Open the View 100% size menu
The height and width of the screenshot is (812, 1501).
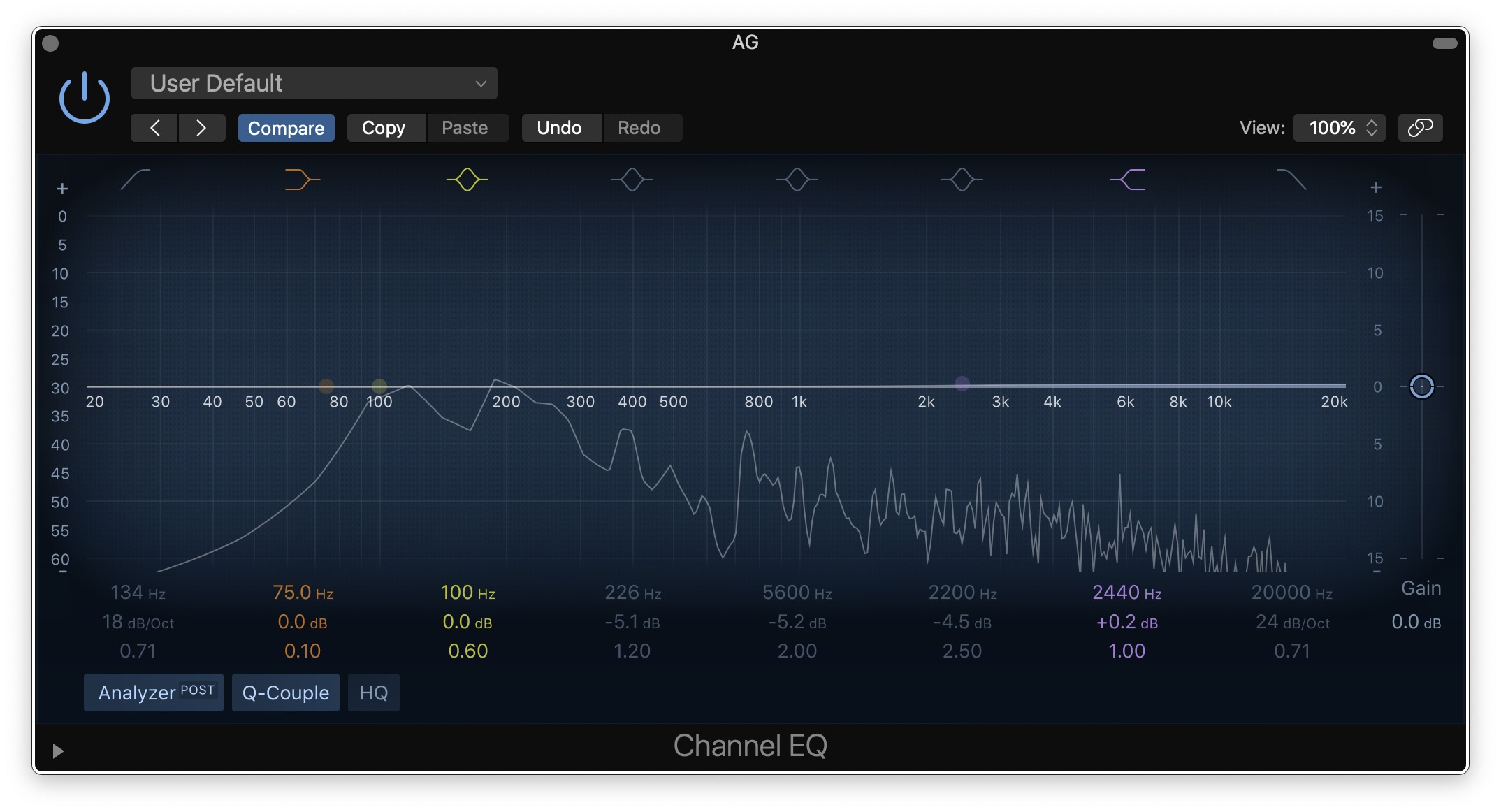click(x=1339, y=128)
